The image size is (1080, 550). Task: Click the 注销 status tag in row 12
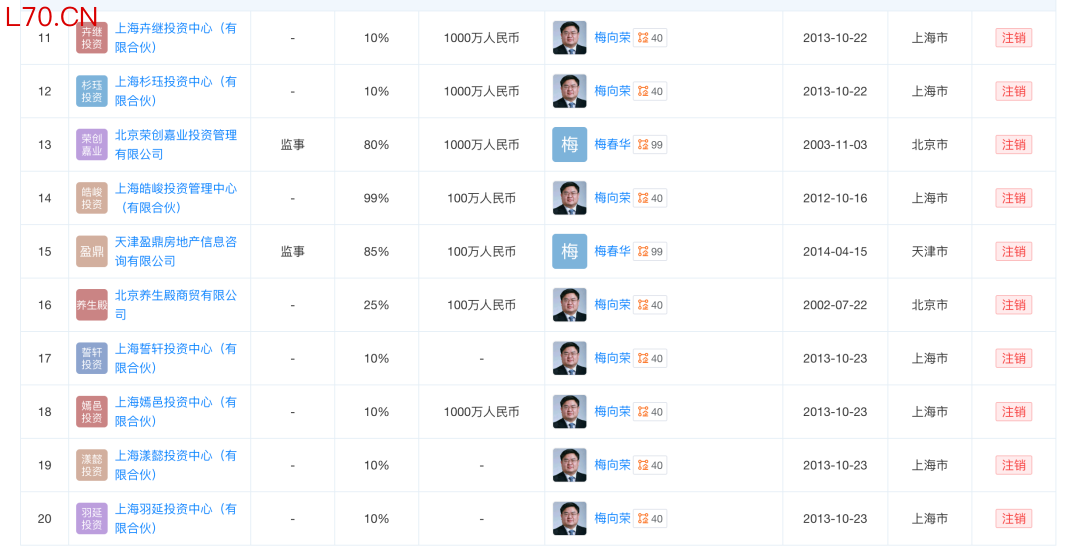[1013, 91]
